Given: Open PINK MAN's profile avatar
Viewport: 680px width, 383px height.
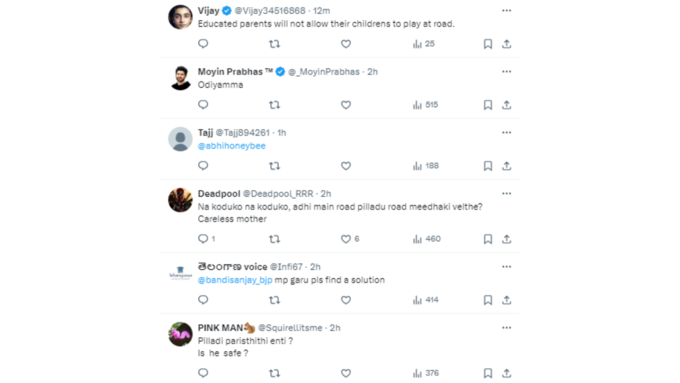Looking at the screenshot, I should click(180, 334).
